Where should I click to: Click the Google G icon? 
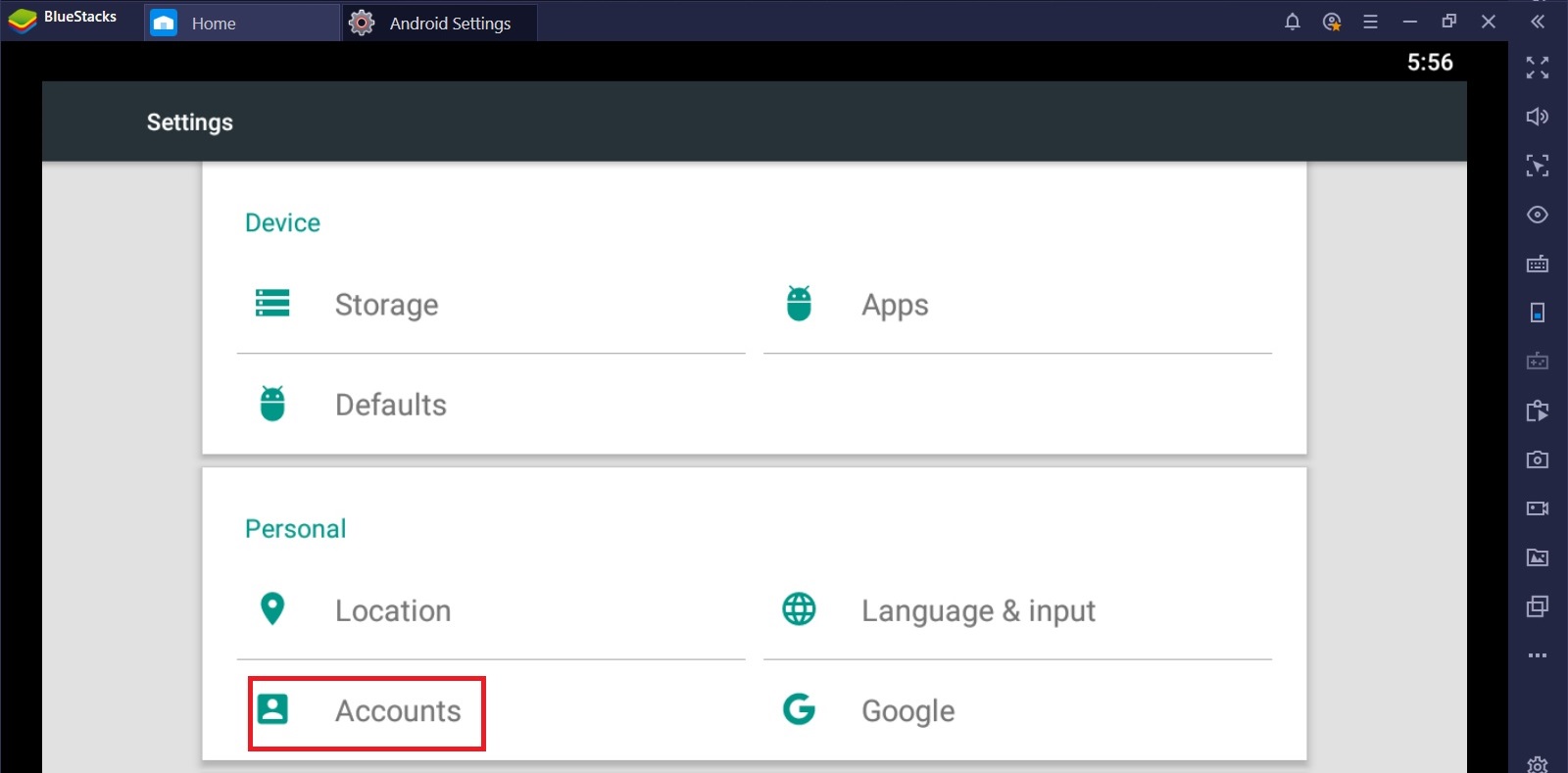coord(799,708)
